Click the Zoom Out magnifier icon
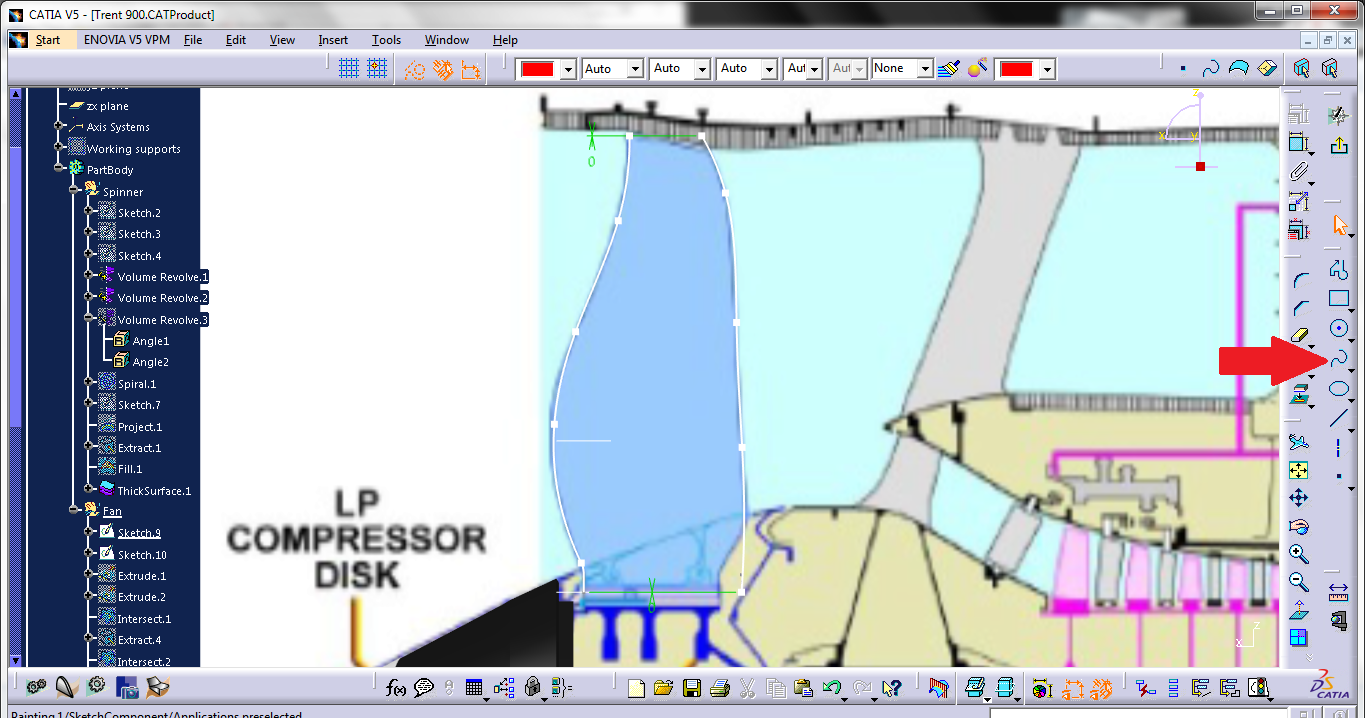The height and width of the screenshot is (718, 1365). point(1299,581)
